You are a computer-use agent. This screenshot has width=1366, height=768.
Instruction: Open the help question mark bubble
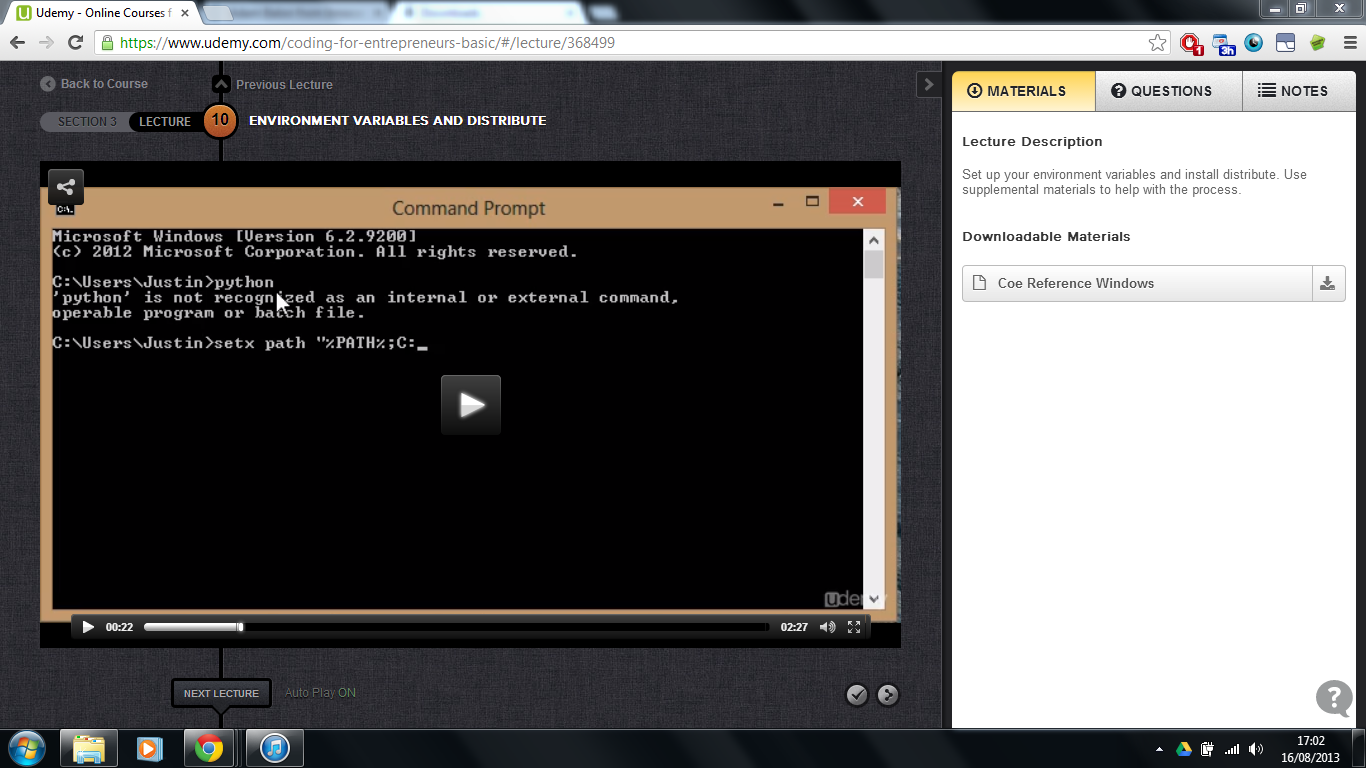pos(1334,699)
